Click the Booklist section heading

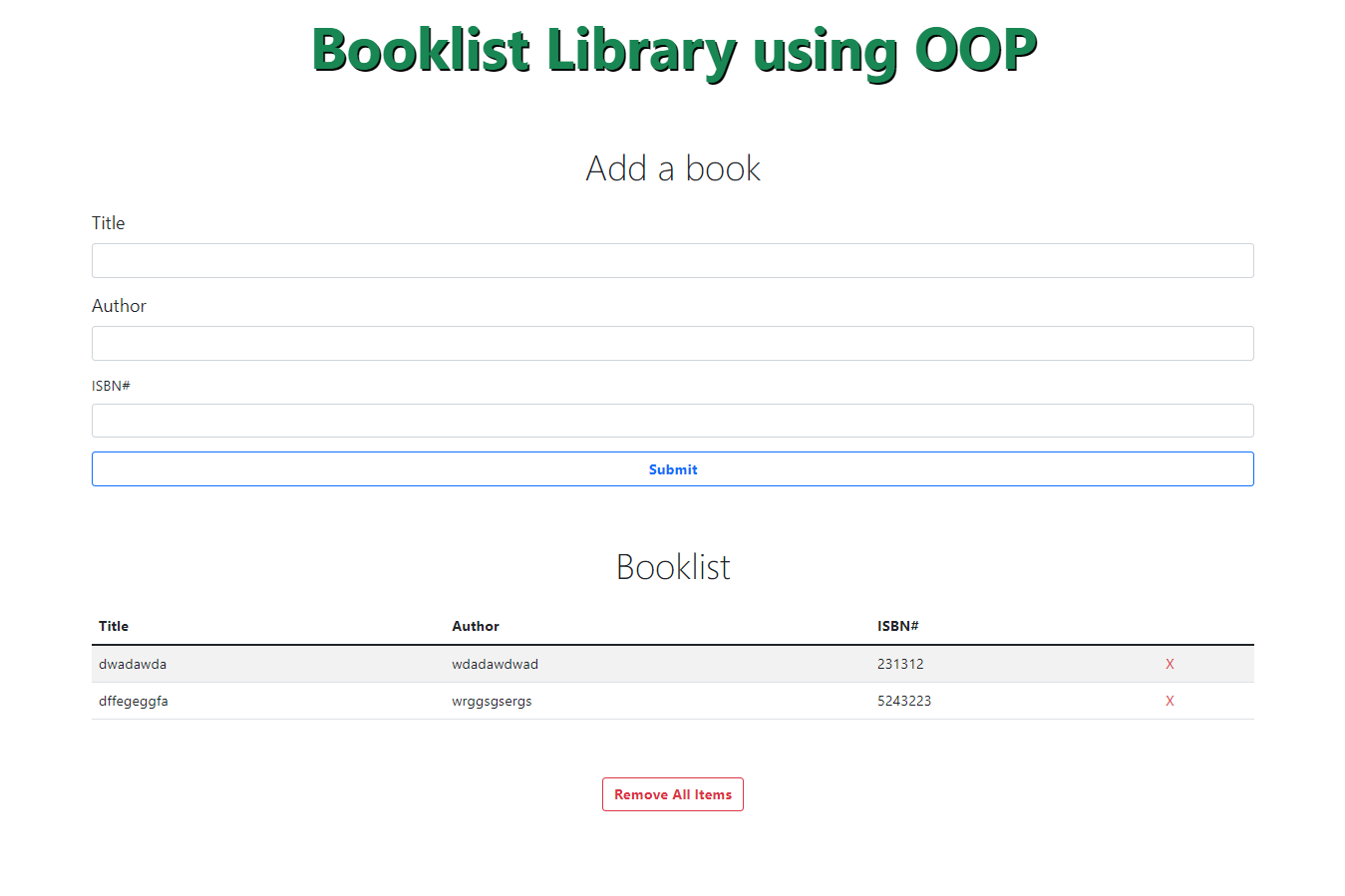tap(673, 566)
